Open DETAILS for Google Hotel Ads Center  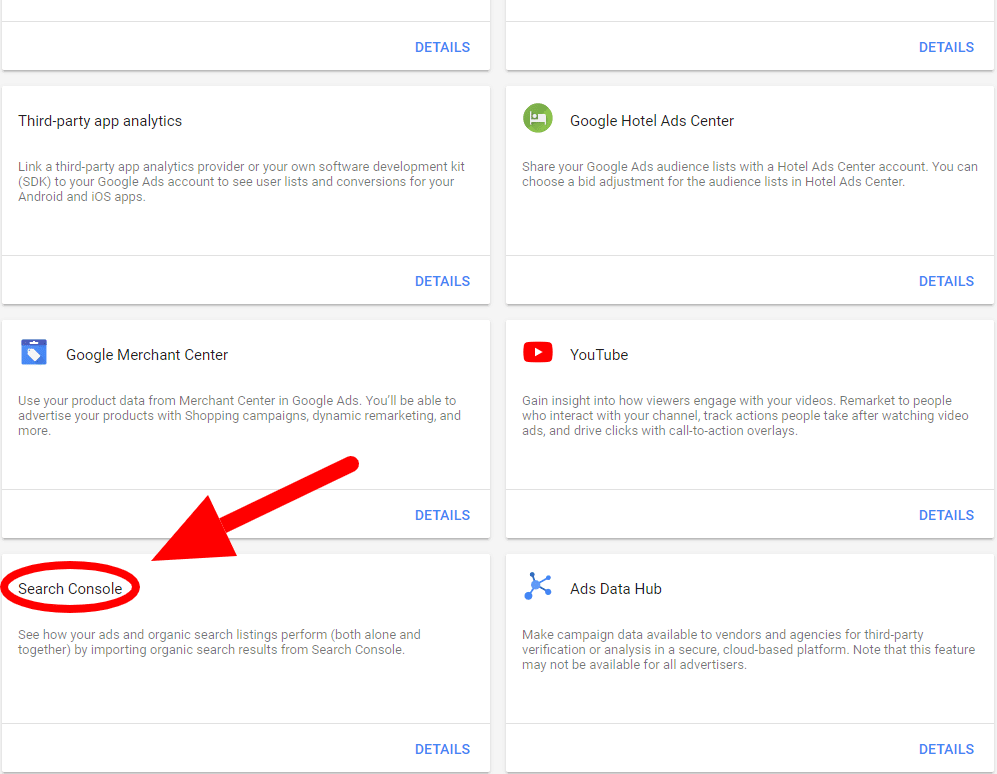tap(946, 281)
